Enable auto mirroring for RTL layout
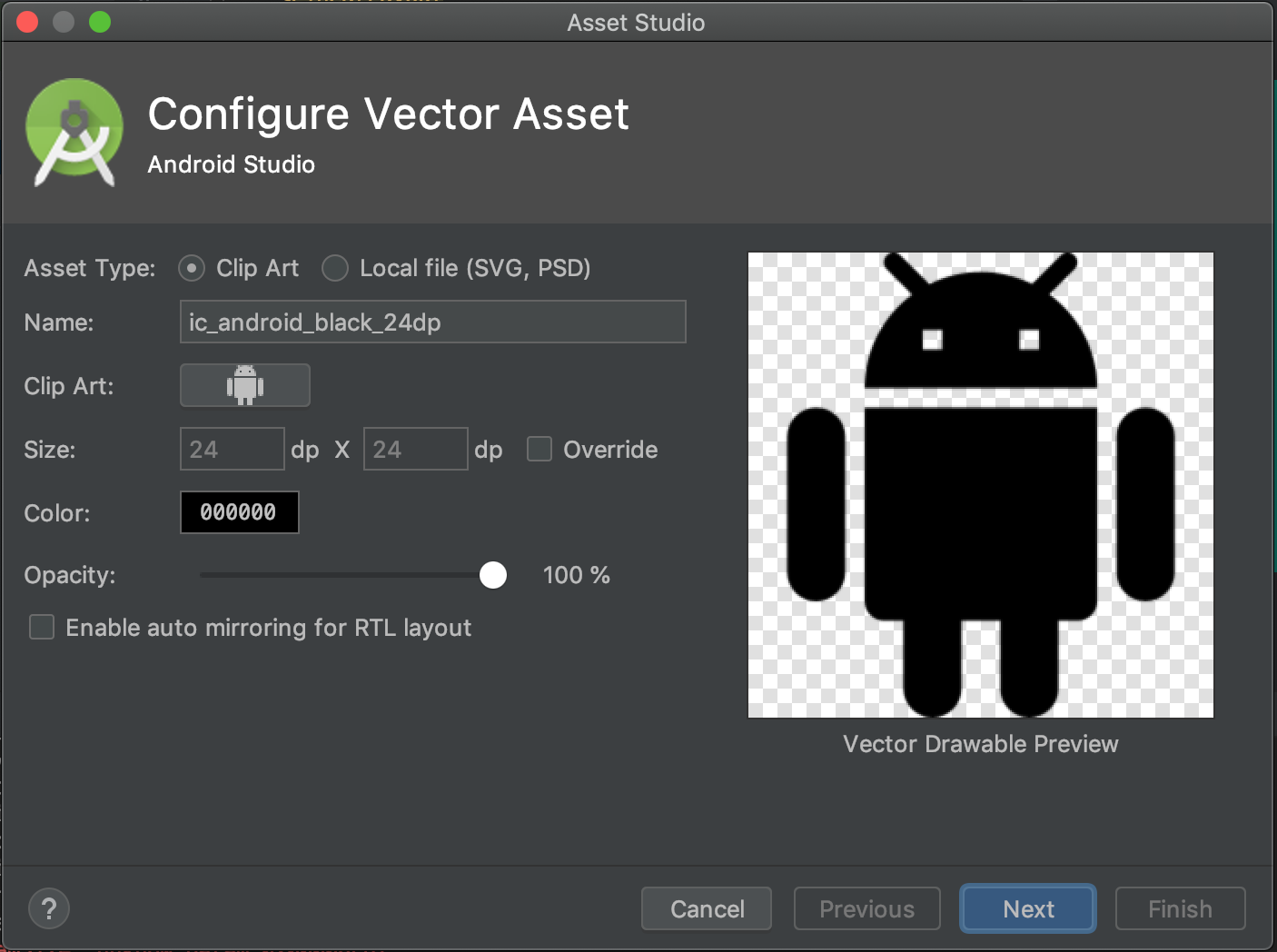The image size is (1277, 952). [x=42, y=628]
